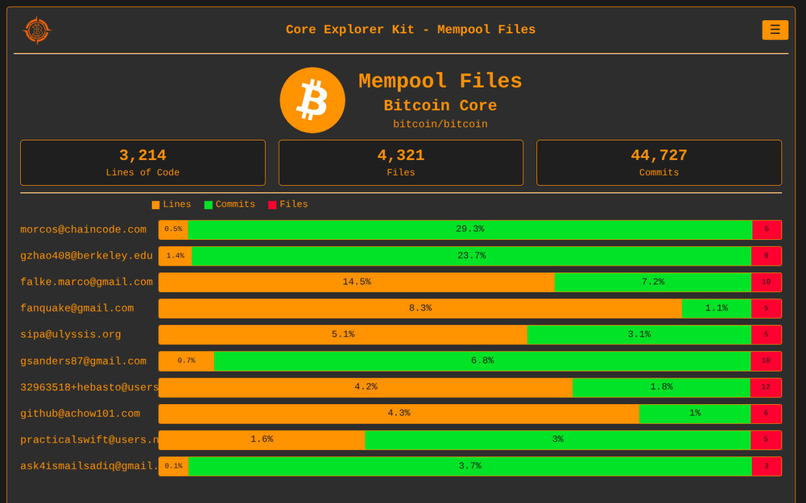The height and width of the screenshot is (503, 806).
Task: Select contributor morcos@chaincode.com
Action: click(x=83, y=230)
